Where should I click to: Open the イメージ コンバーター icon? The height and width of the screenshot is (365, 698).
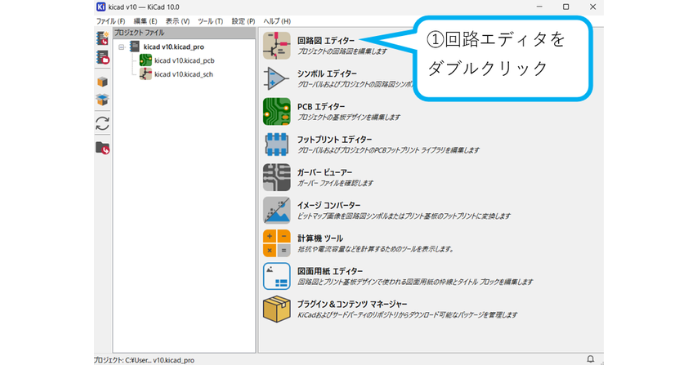[276, 210]
